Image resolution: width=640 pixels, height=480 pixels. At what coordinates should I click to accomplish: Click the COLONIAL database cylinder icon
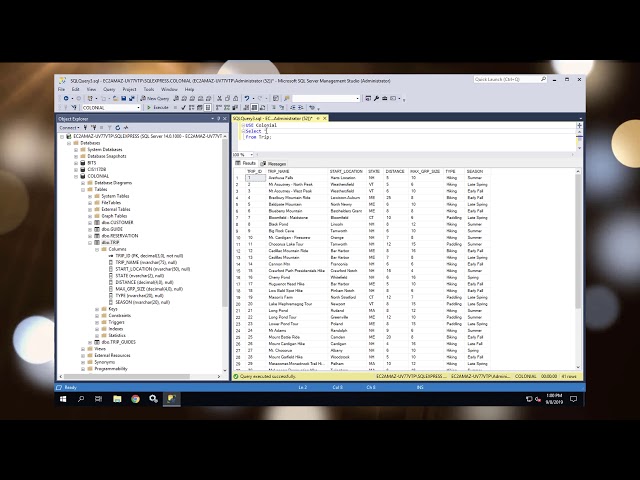(x=83, y=176)
